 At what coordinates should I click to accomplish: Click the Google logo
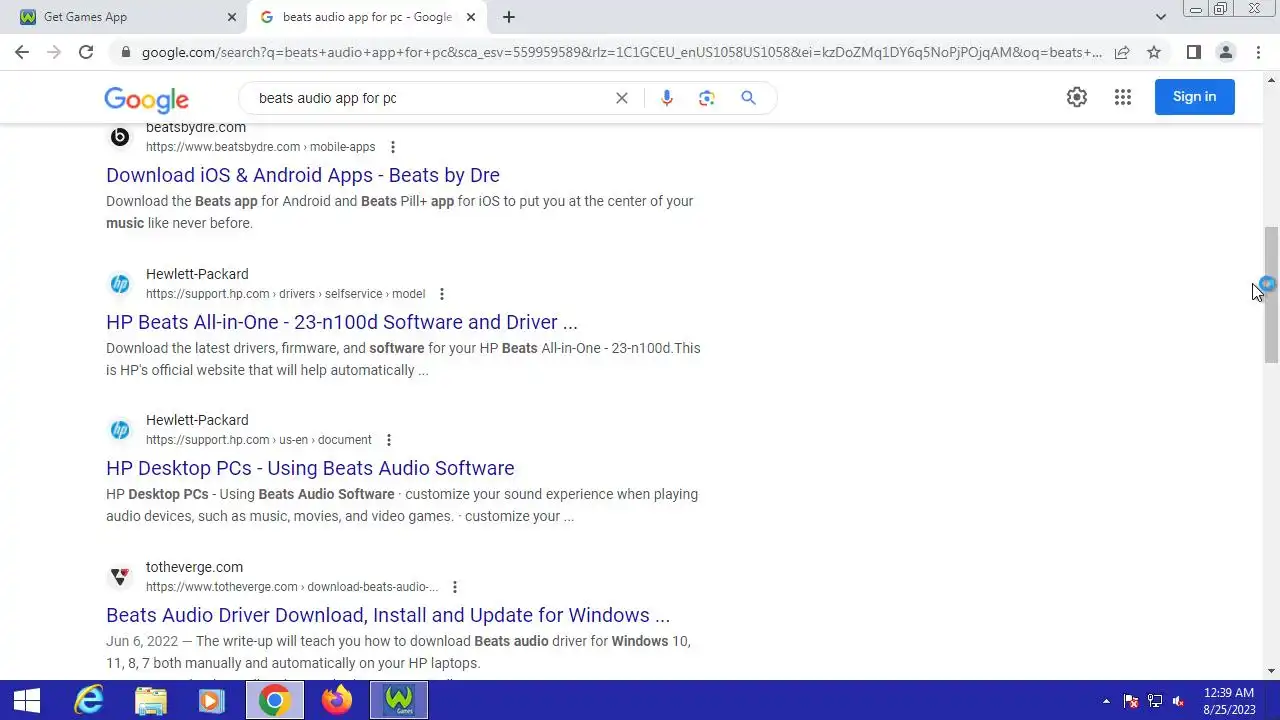click(x=146, y=99)
